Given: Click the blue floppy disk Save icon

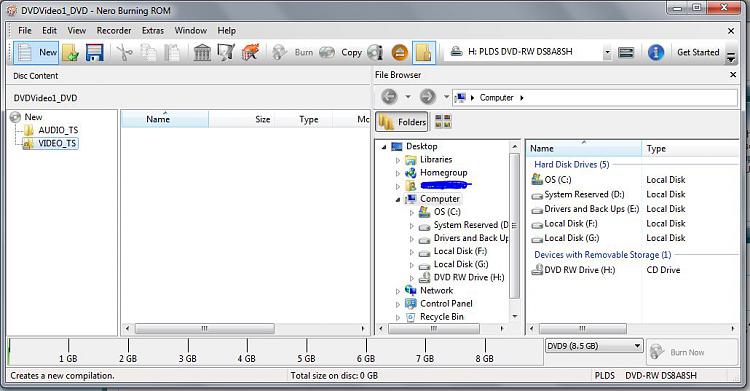Looking at the screenshot, I should 95,53.
